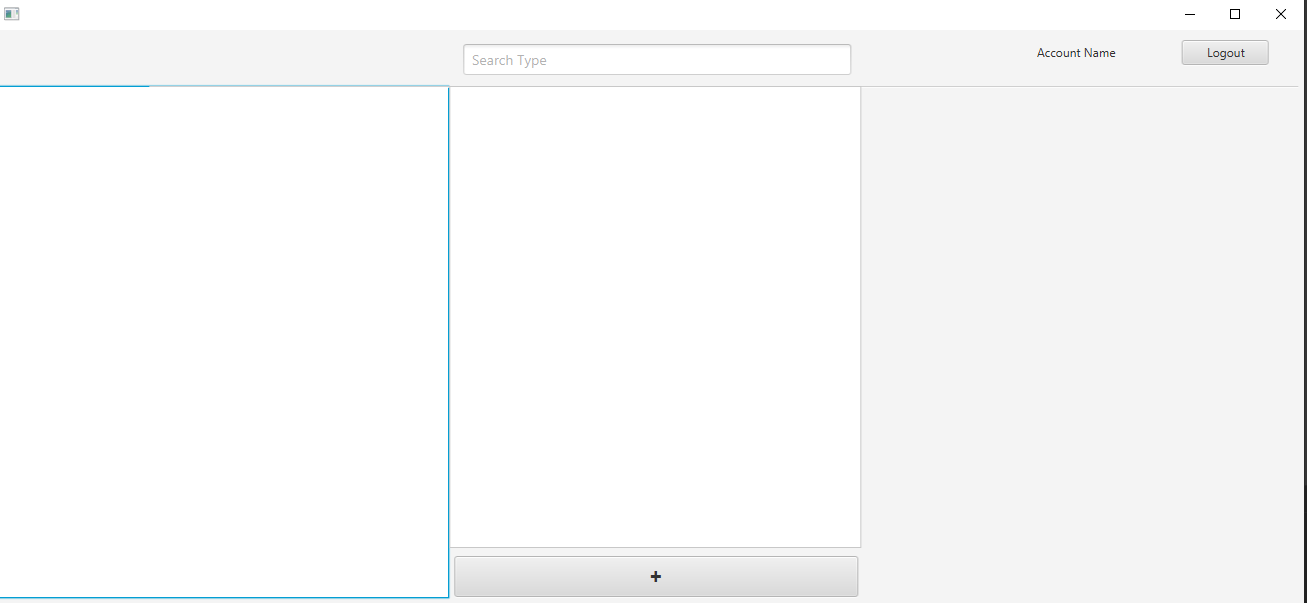Maximize the application window
The height and width of the screenshot is (603, 1307).
pyautogui.click(x=1235, y=14)
